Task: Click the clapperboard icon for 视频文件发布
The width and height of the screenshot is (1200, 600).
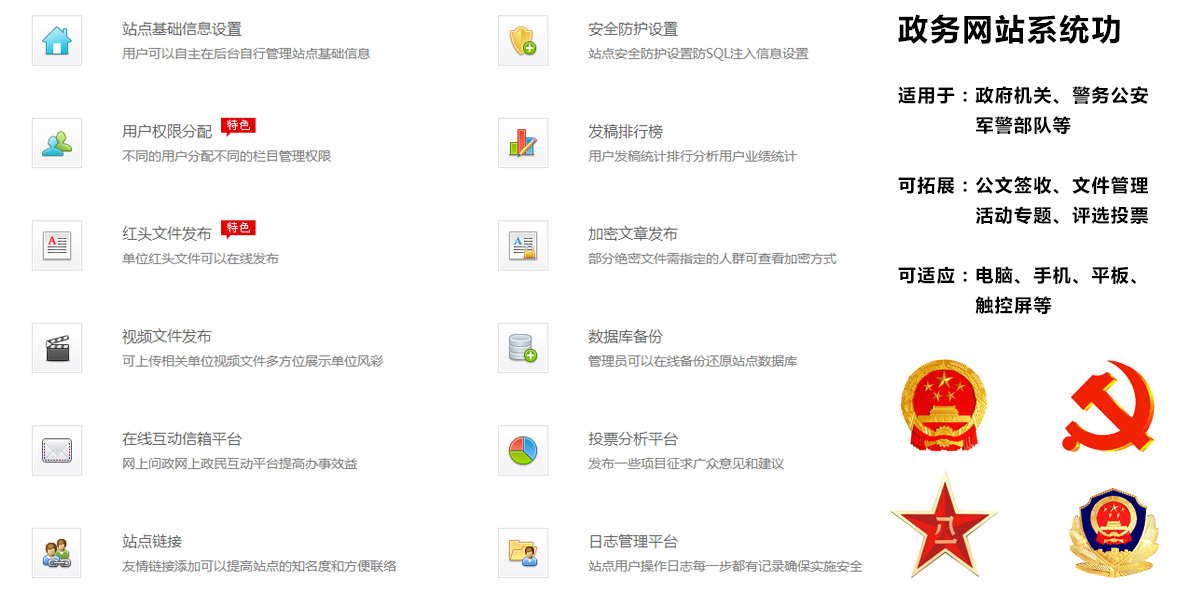Action: pyautogui.click(x=57, y=348)
